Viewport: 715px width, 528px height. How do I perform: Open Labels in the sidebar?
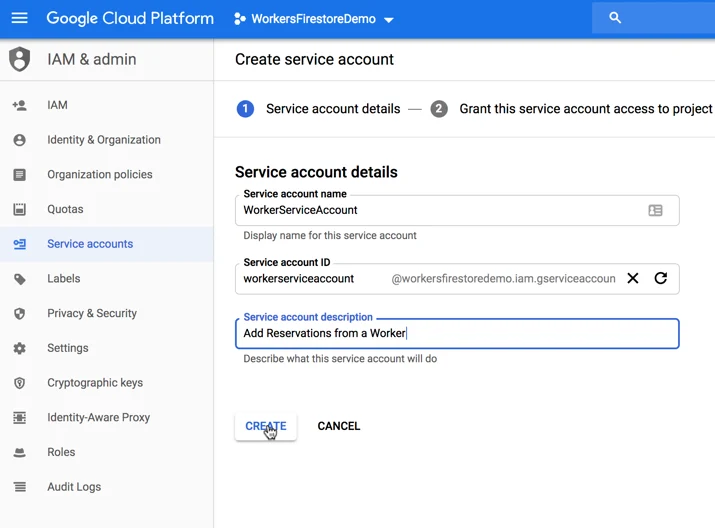click(107, 279)
